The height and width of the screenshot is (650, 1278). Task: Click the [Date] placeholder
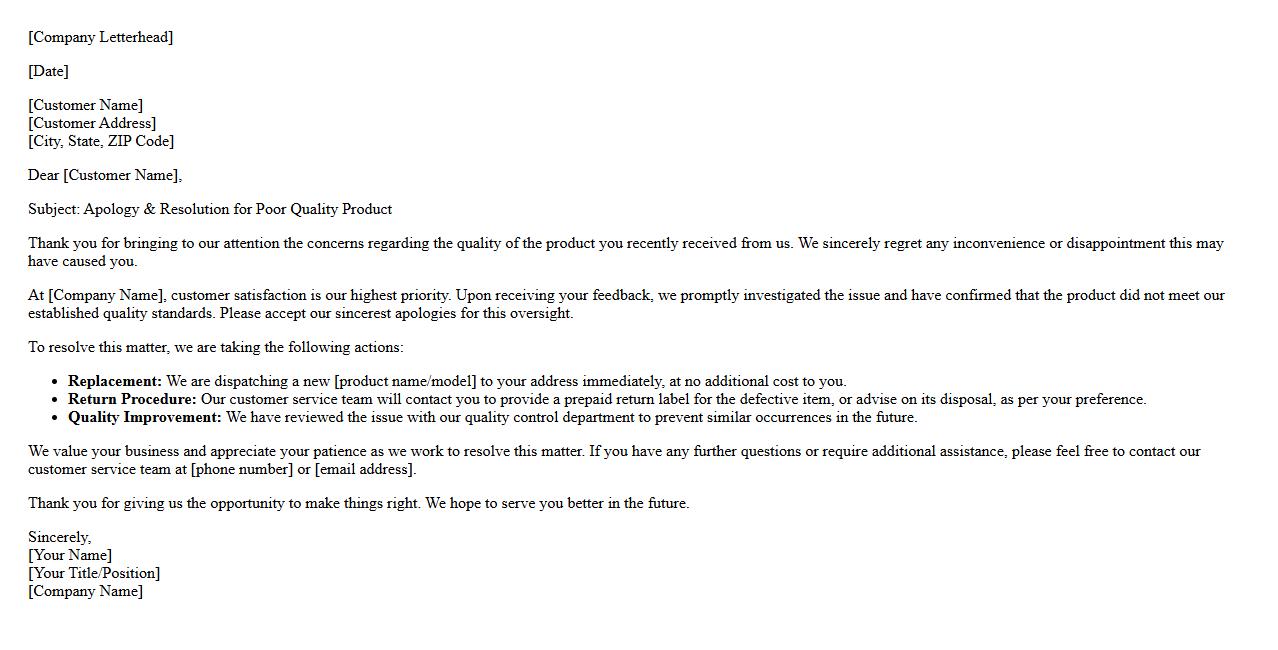click(x=48, y=71)
